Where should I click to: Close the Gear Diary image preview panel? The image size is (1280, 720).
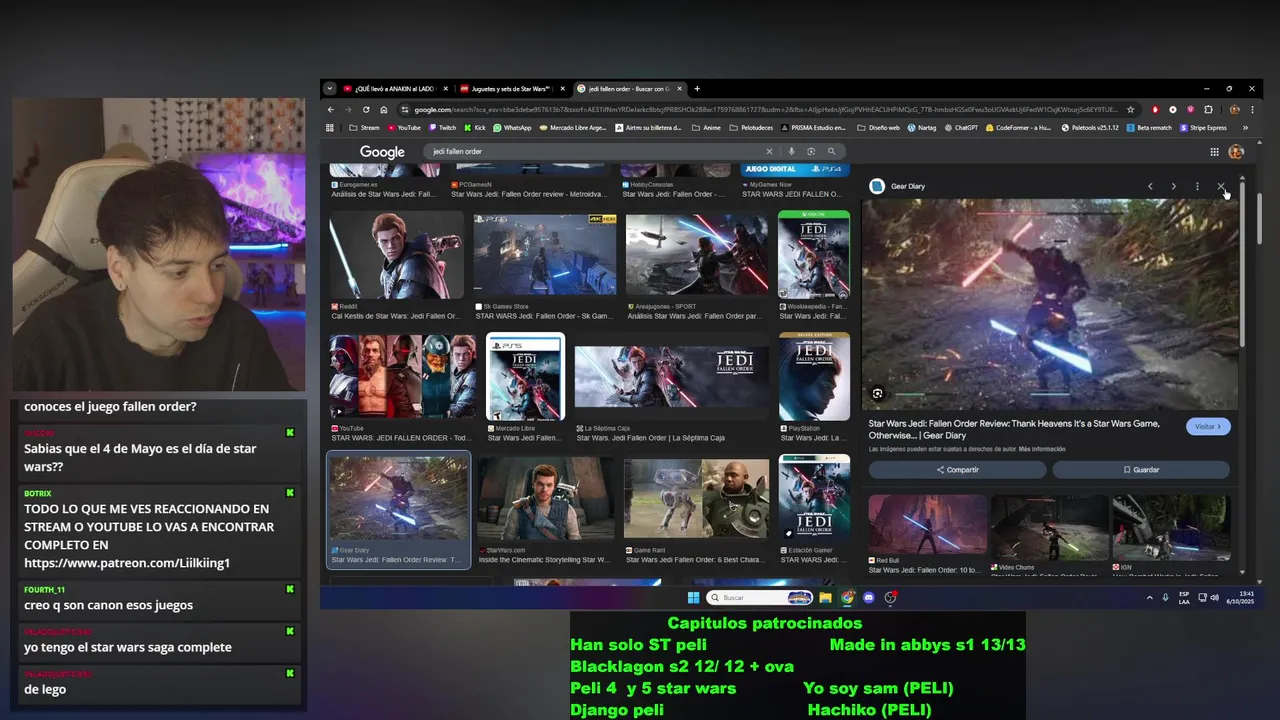point(1220,186)
